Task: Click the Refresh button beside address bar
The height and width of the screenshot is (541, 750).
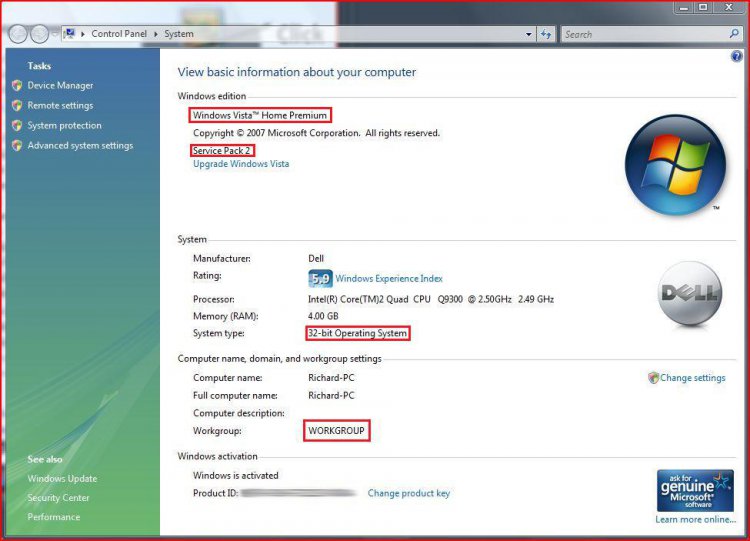Action: 546,34
